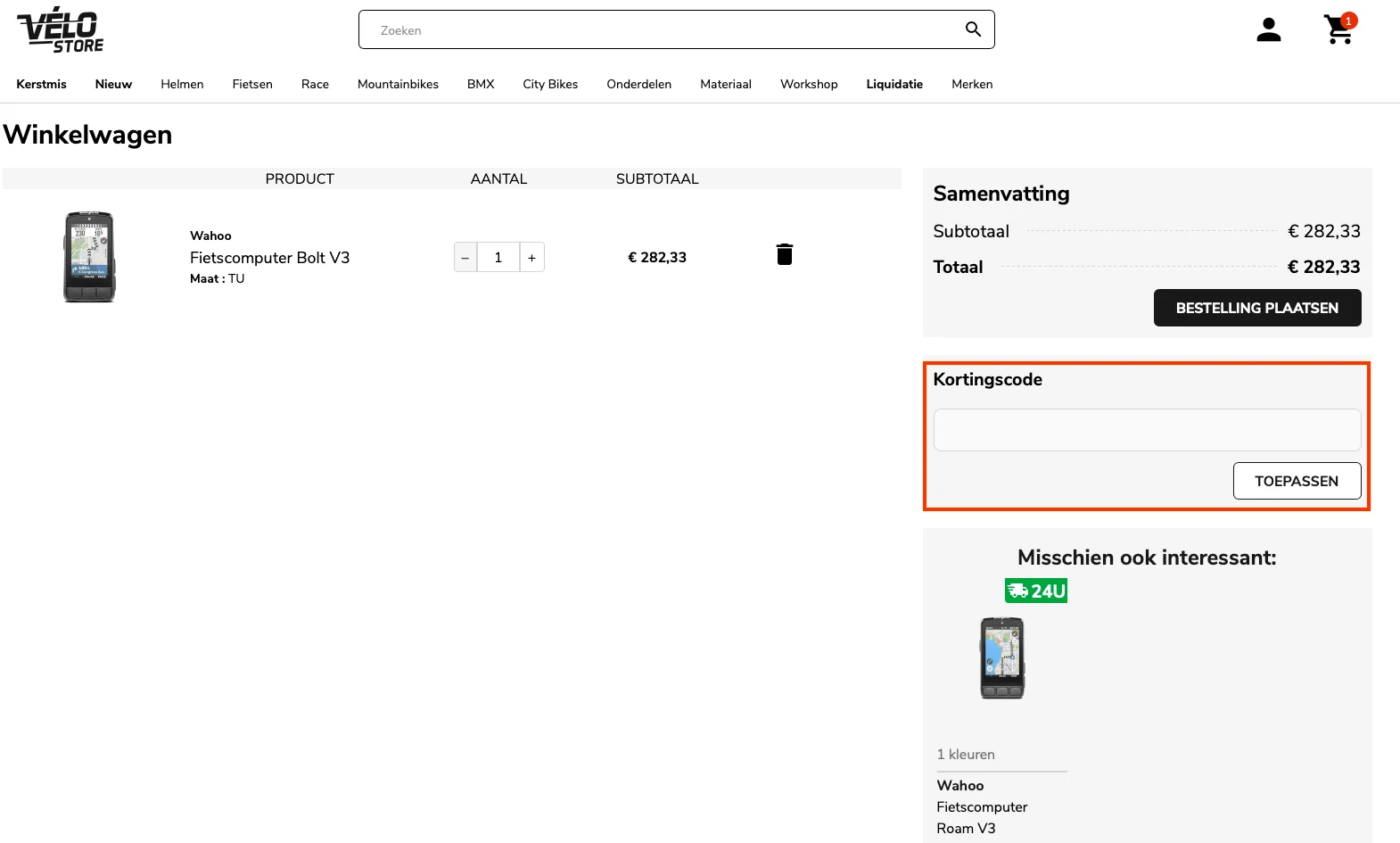Click the Kortingscode input field

point(1146,430)
